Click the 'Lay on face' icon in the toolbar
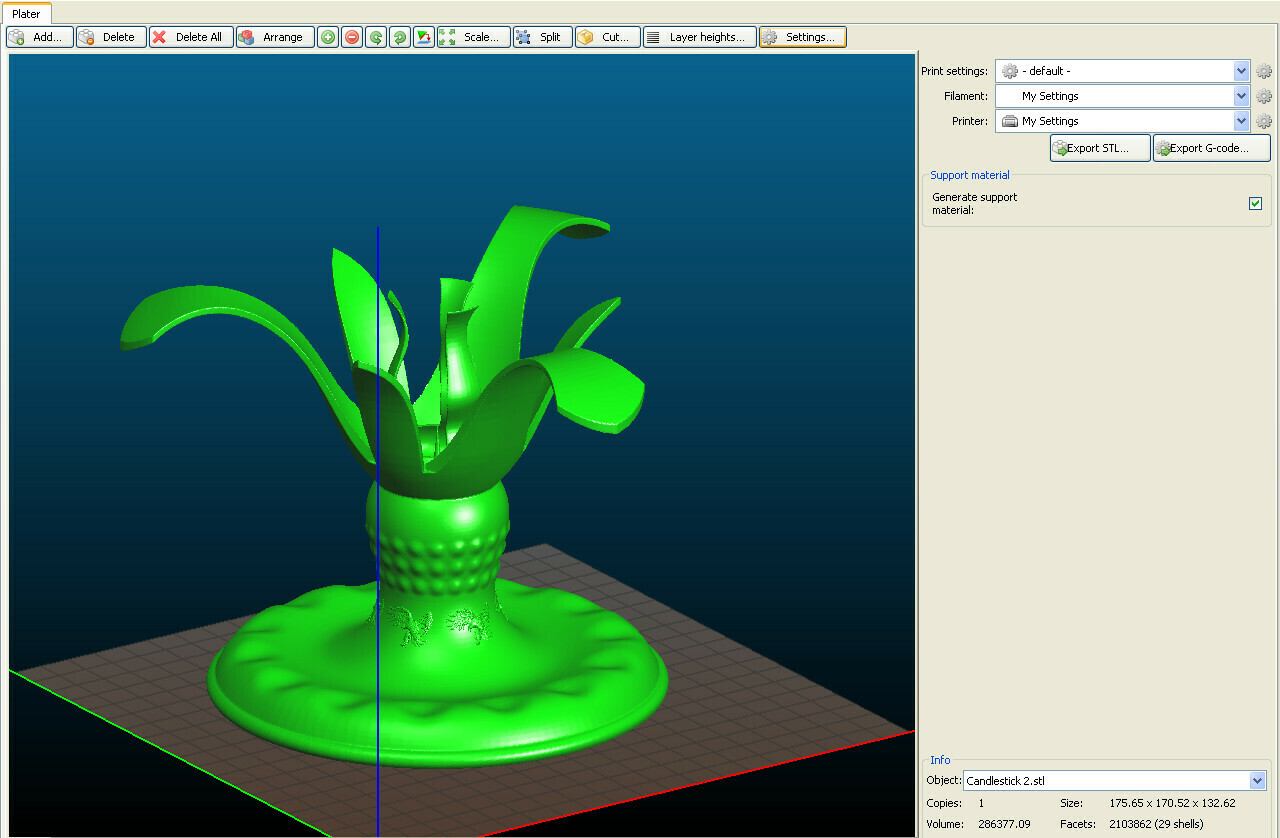Viewport: 1280px width, 838px height. tap(423, 37)
